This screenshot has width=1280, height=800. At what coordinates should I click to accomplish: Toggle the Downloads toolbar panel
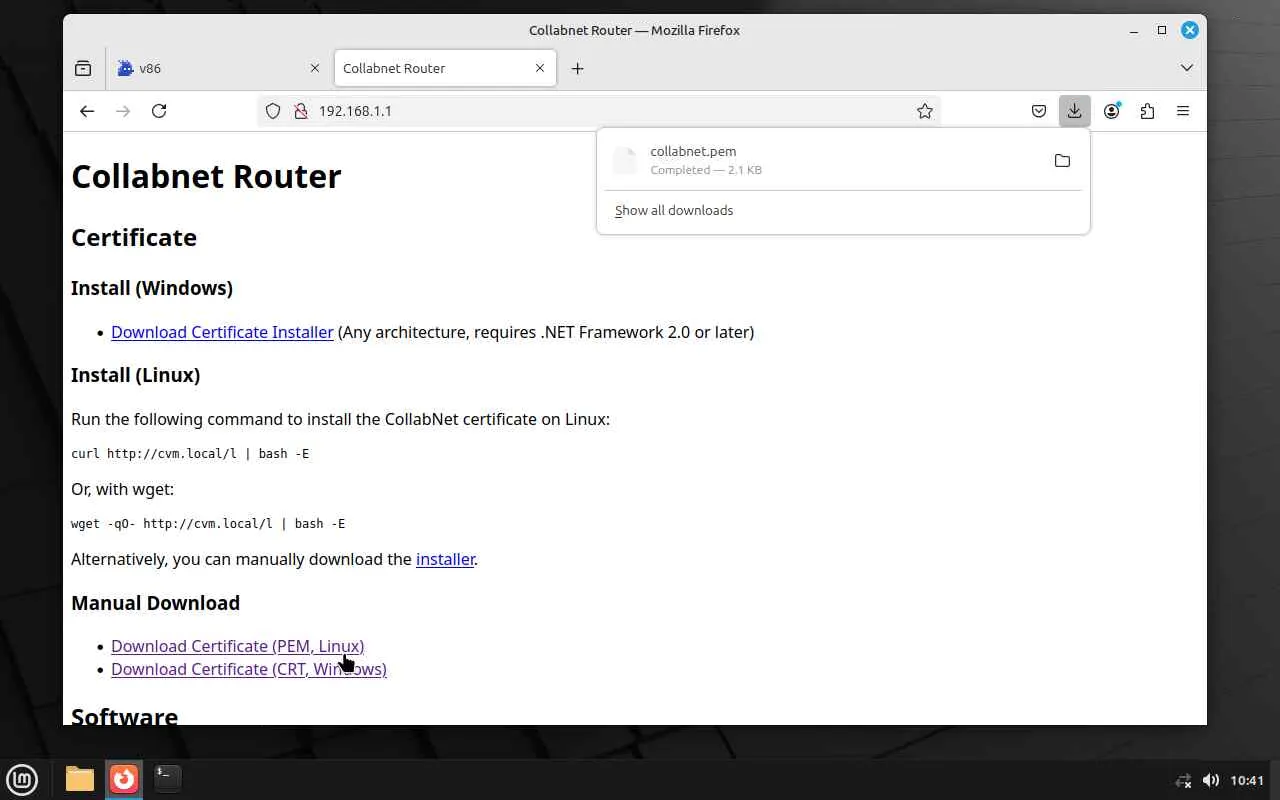click(x=1074, y=111)
